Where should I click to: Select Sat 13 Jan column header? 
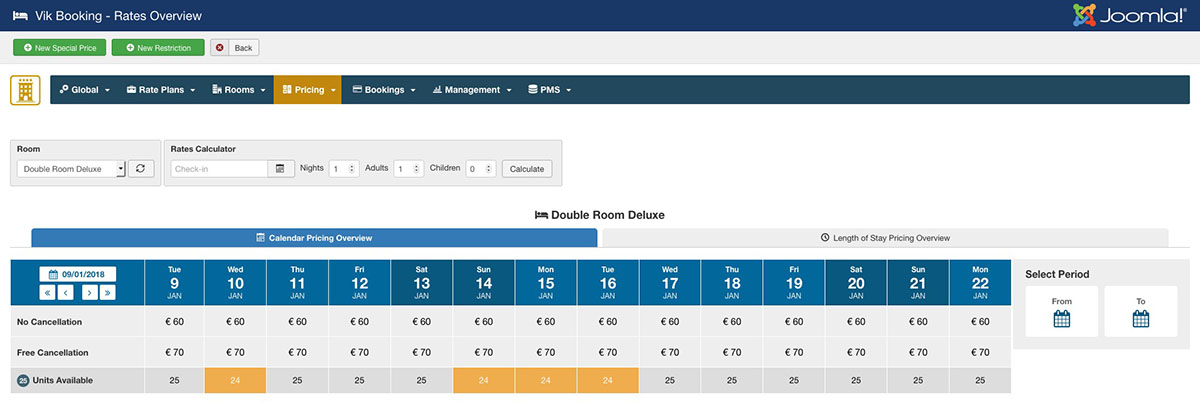pyautogui.click(x=422, y=282)
